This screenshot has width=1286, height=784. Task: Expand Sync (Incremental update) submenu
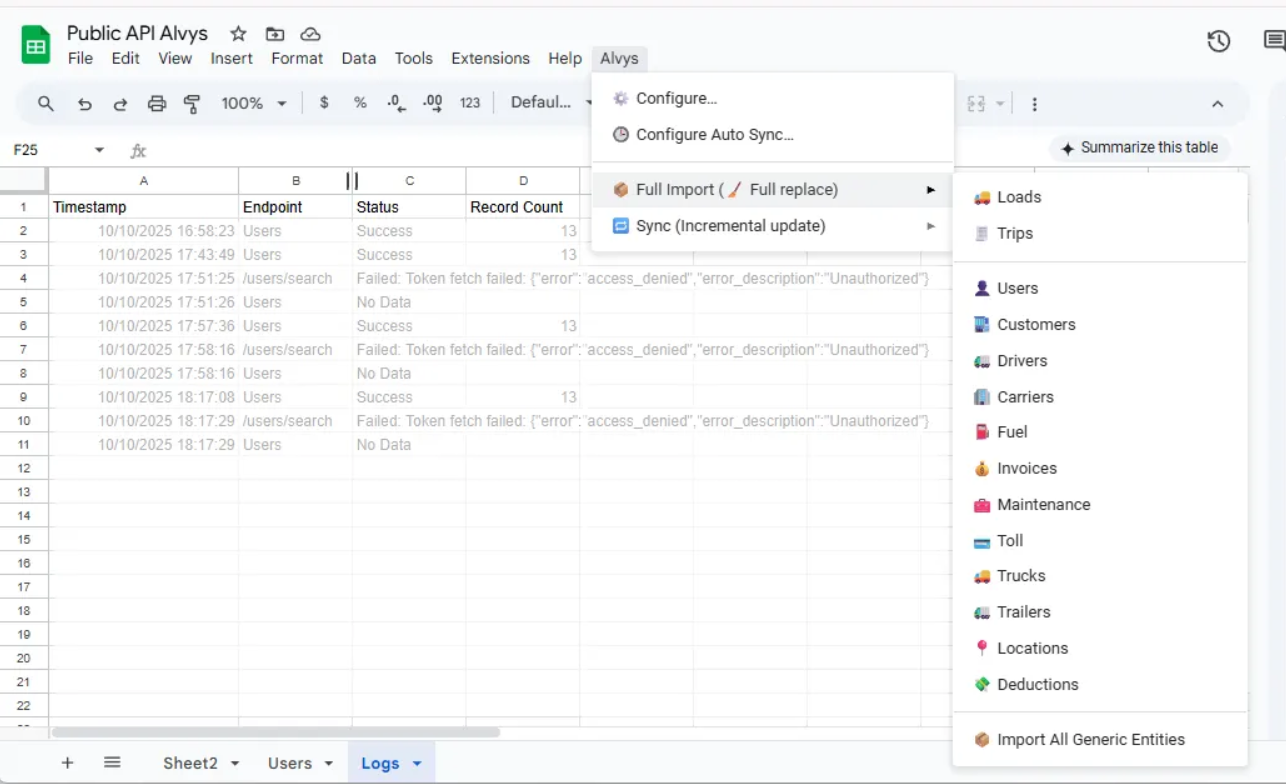click(773, 226)
